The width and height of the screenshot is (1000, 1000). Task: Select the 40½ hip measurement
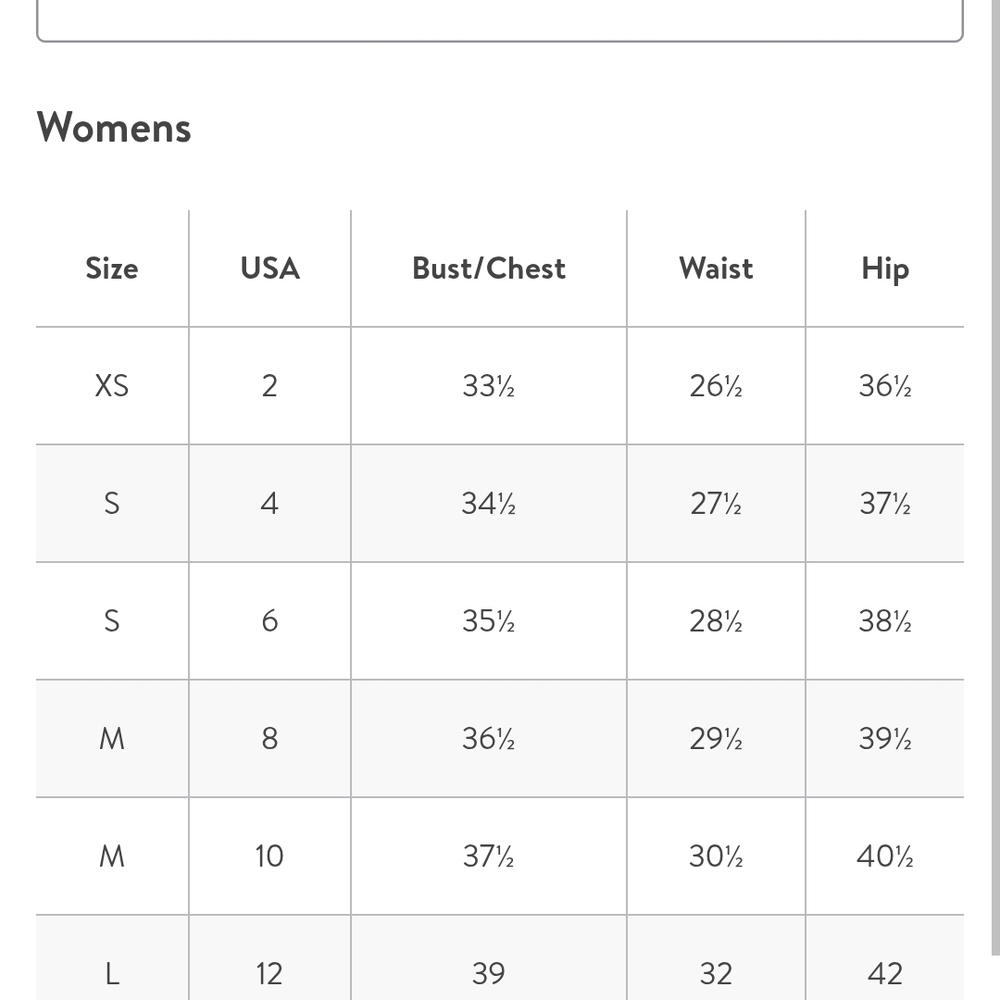[x=885, y=856]
